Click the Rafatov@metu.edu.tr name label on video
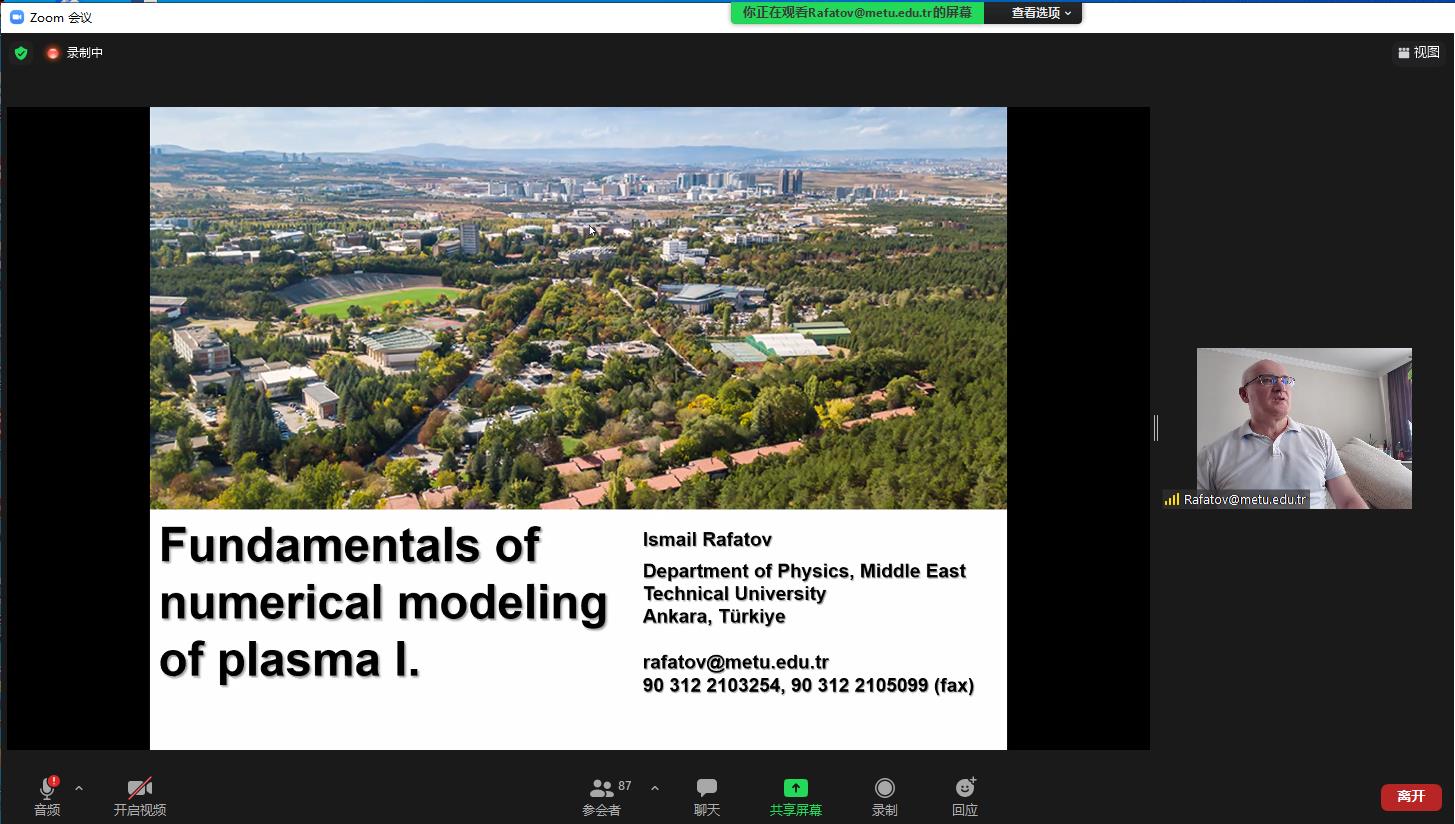1455x824 pixels. 1244,499
